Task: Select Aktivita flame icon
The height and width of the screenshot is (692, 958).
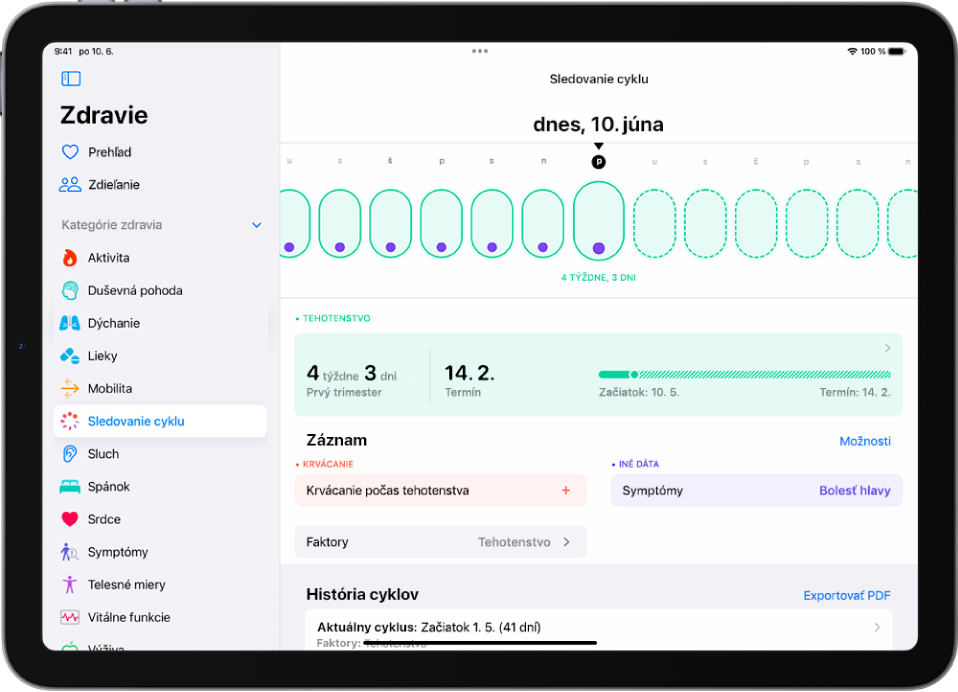Action: coord(70,258)
